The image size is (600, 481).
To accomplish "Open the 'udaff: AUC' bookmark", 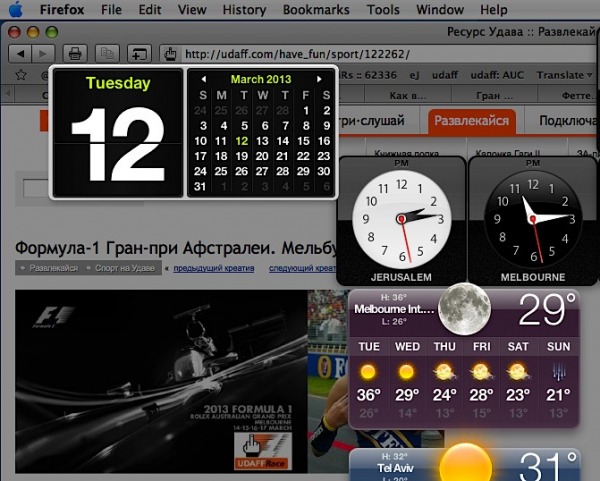I will point(497,75).
